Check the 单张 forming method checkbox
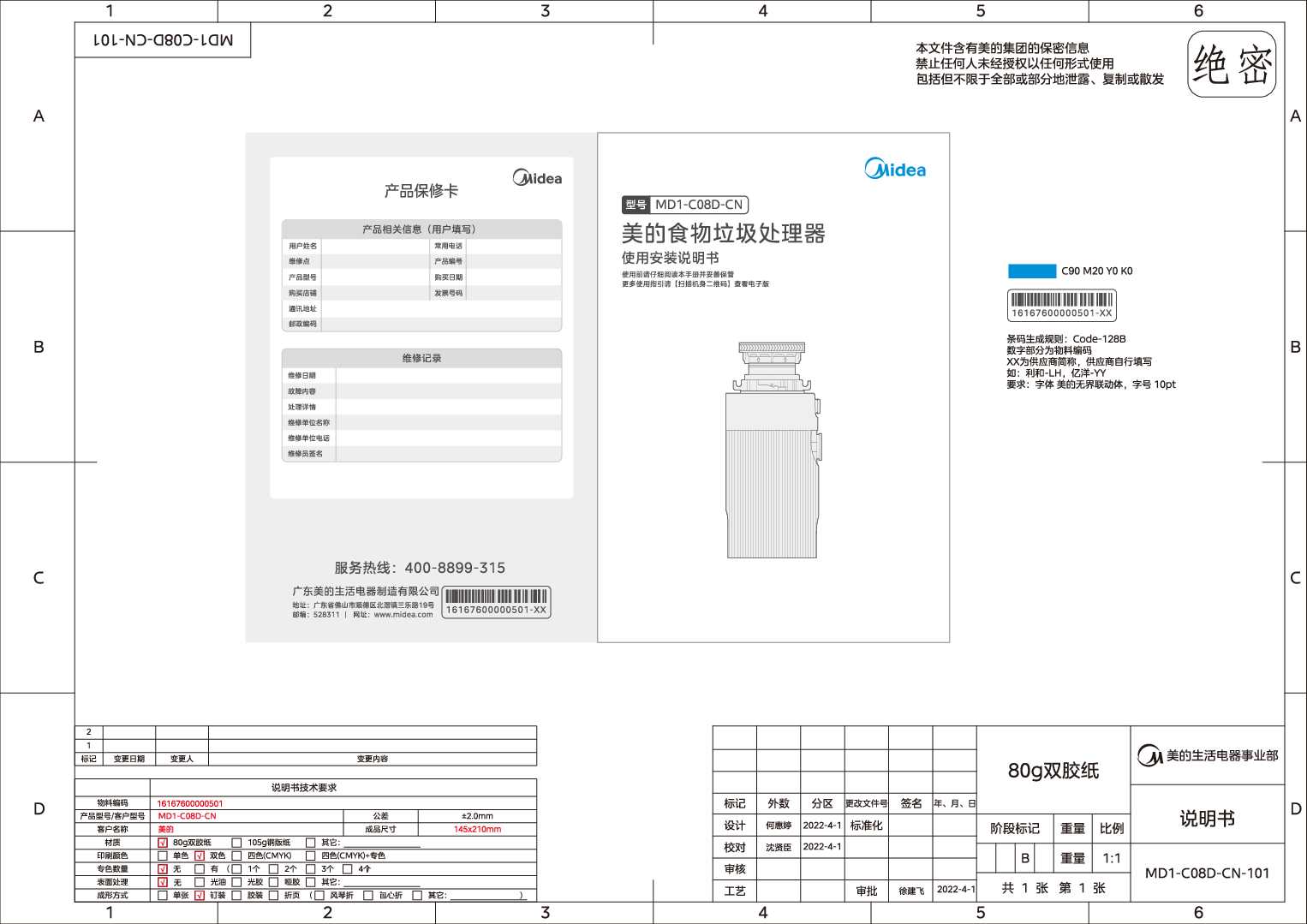Screen dimensions: 1307x924 click(x=163, y=895)
